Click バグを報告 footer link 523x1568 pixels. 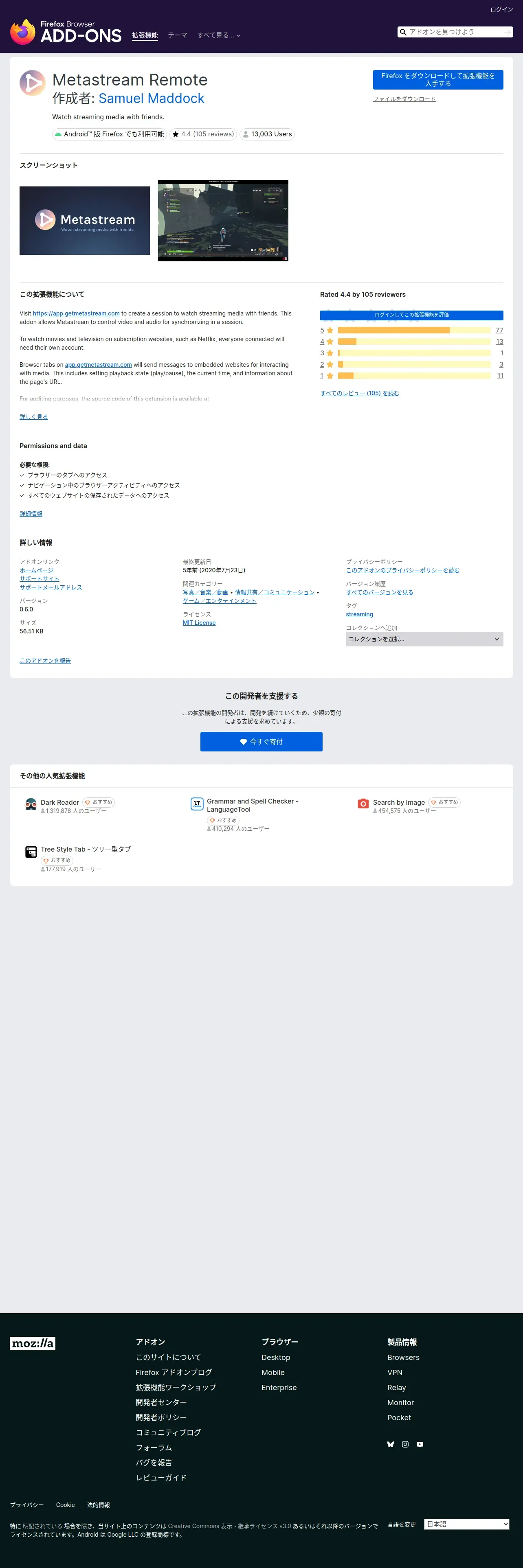pyautogui.click(x=154, y=1463)
